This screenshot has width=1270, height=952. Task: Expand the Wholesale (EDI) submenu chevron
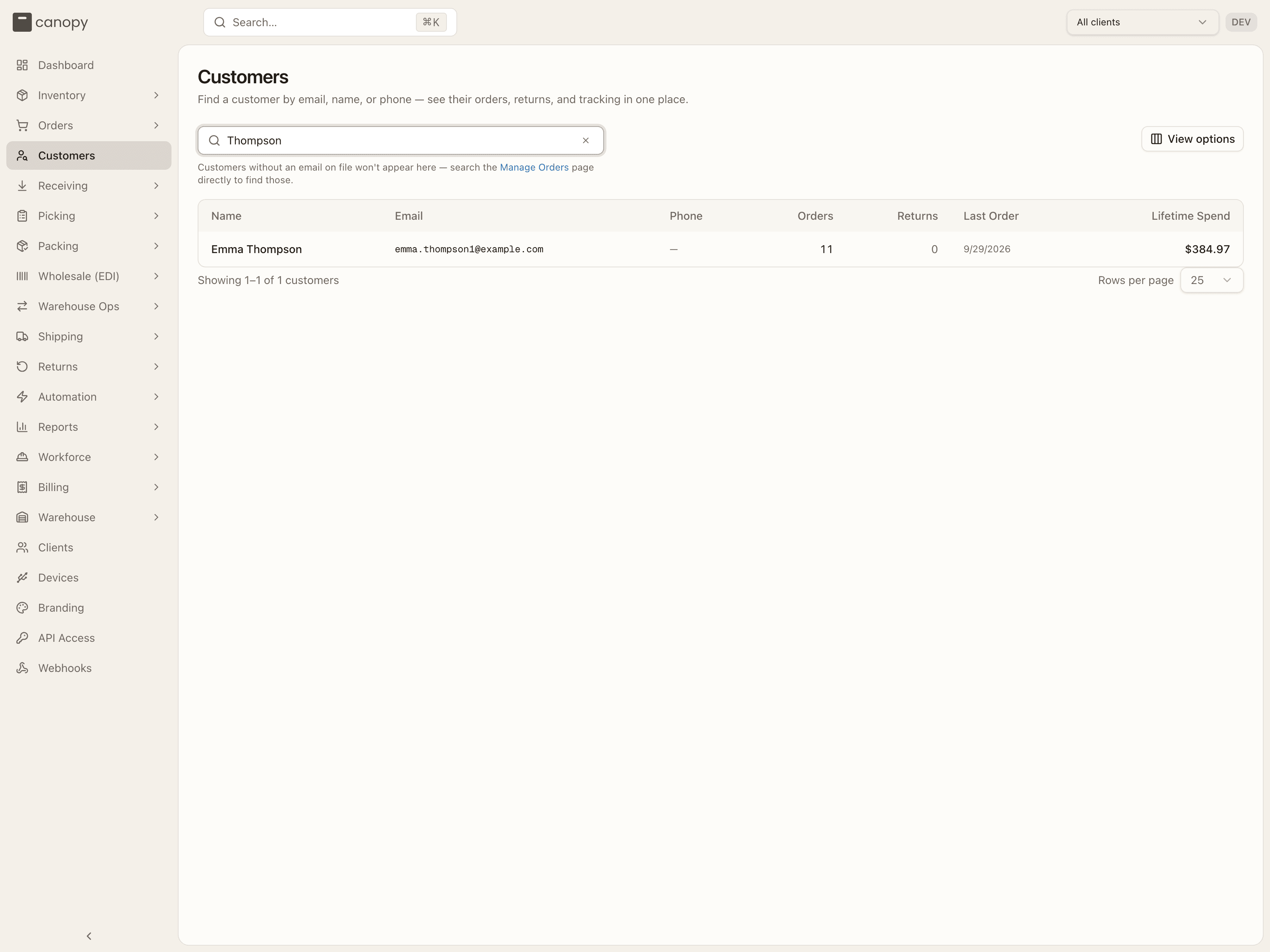point(156,276)
